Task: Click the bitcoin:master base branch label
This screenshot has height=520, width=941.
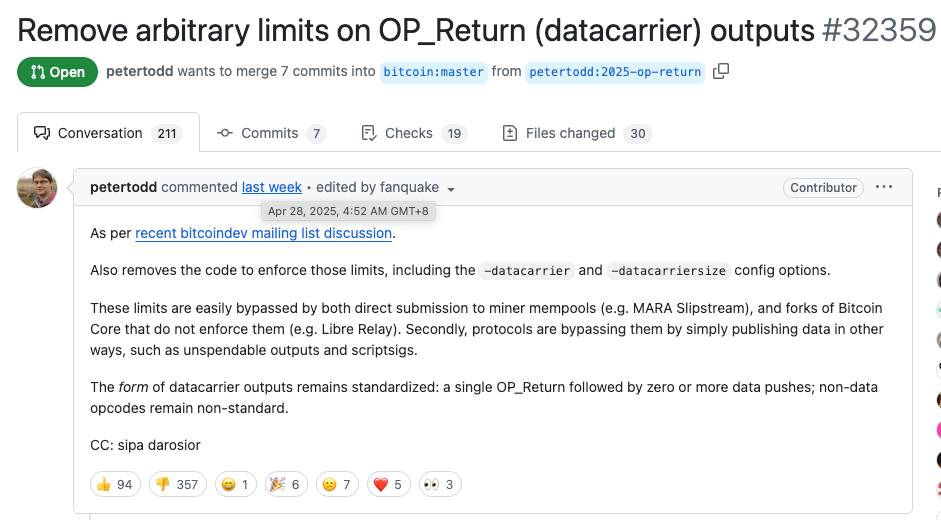Action: [433, 72]
